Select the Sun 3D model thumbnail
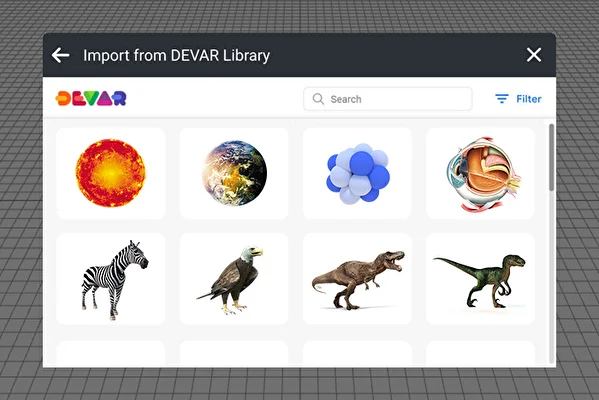Image resolution: width=599 pixels, height=400 pixels. [111, 173]
